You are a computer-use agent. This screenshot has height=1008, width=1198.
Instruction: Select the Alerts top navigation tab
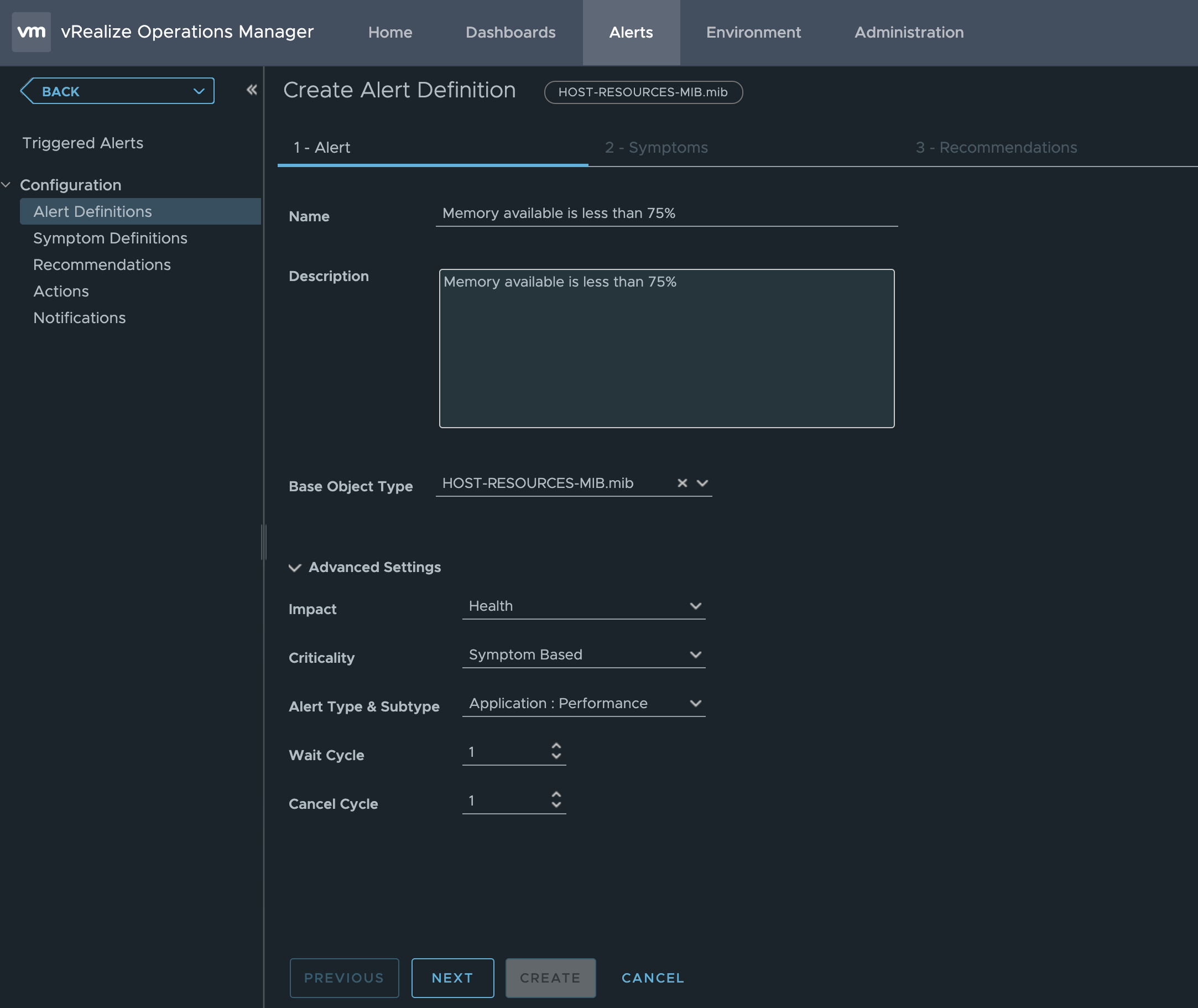[631, 33]
